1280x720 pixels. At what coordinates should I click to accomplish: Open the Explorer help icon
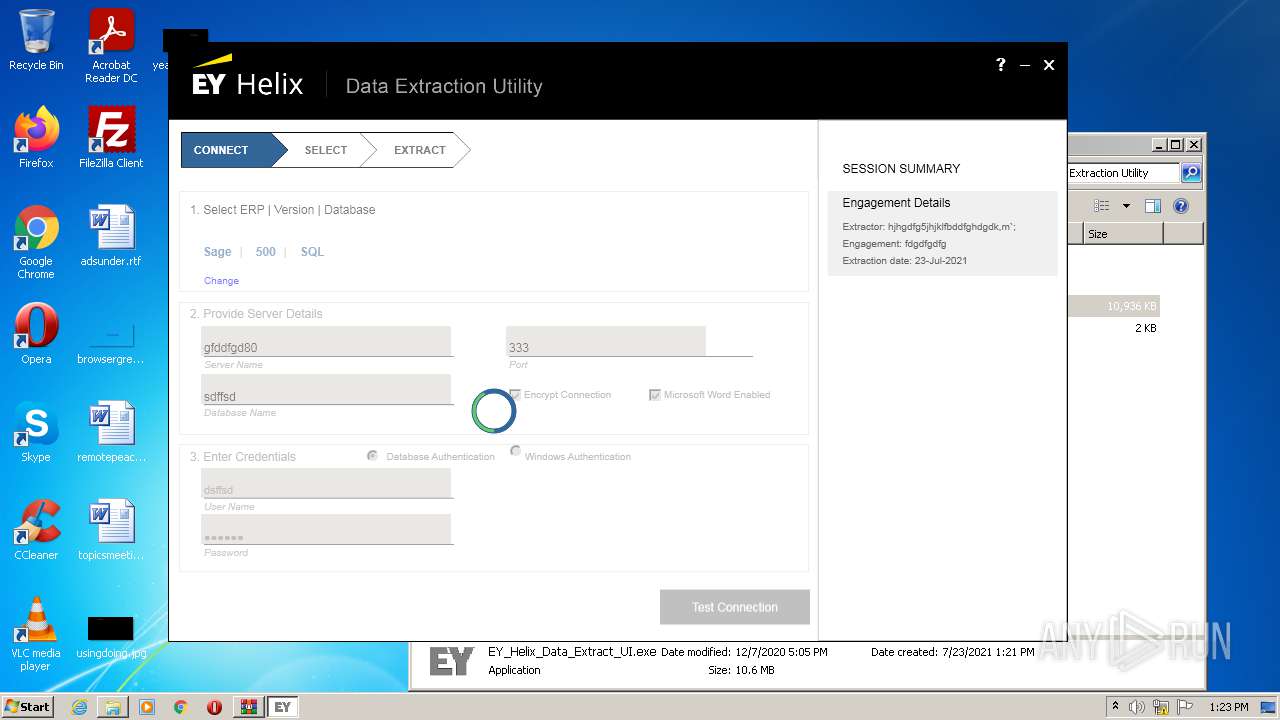coord(1181,206)
